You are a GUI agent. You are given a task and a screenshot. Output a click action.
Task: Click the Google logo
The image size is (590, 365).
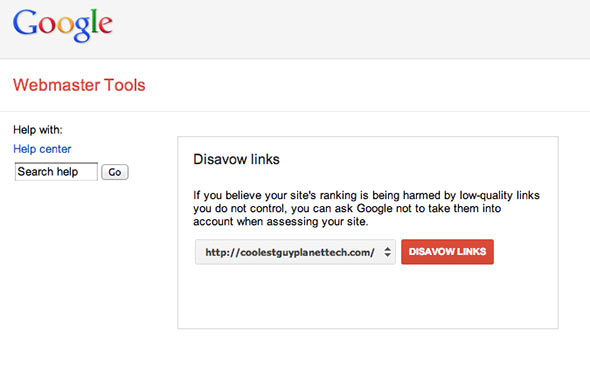point(62,25)
